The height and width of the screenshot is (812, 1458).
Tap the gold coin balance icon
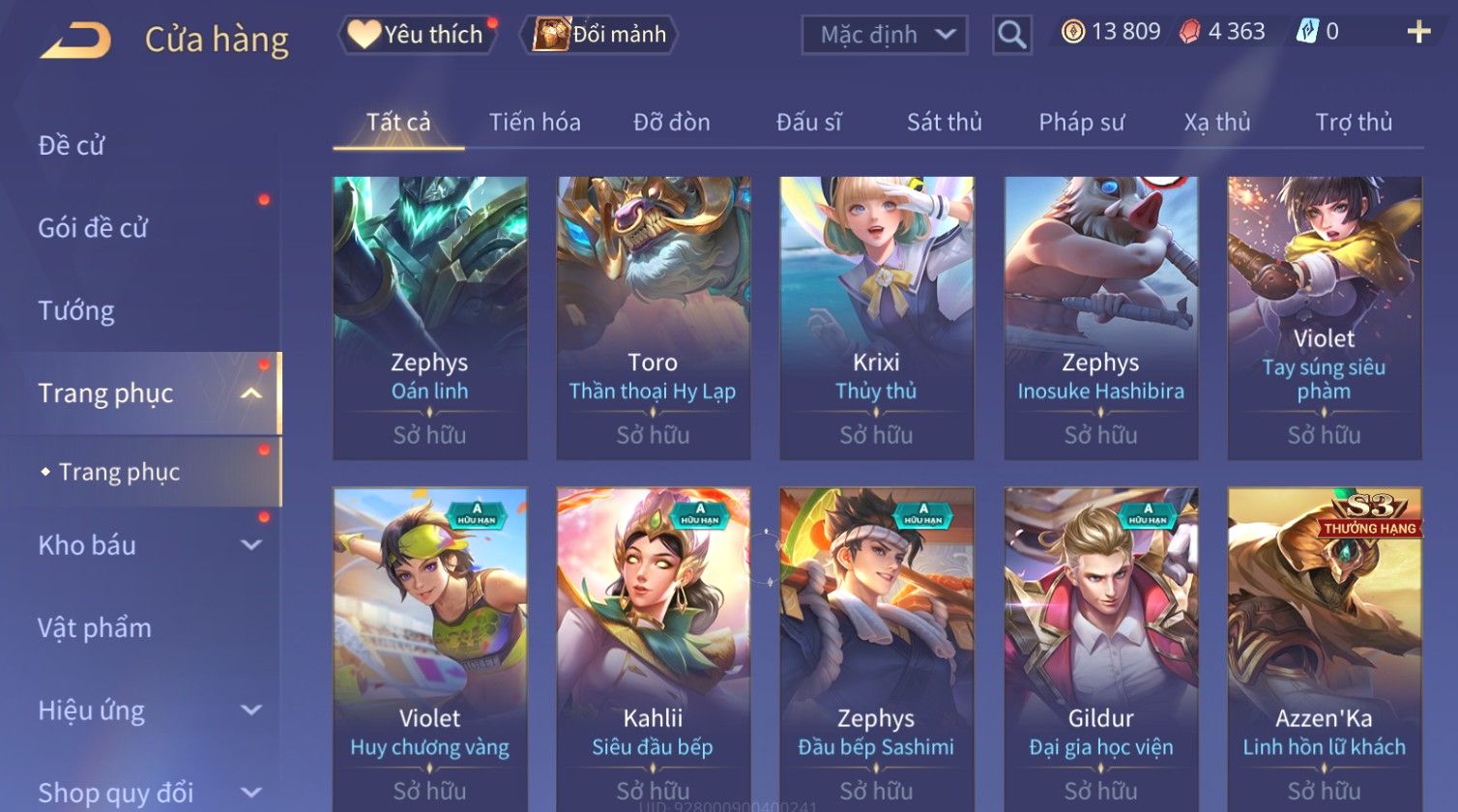tap(1073, 32)
